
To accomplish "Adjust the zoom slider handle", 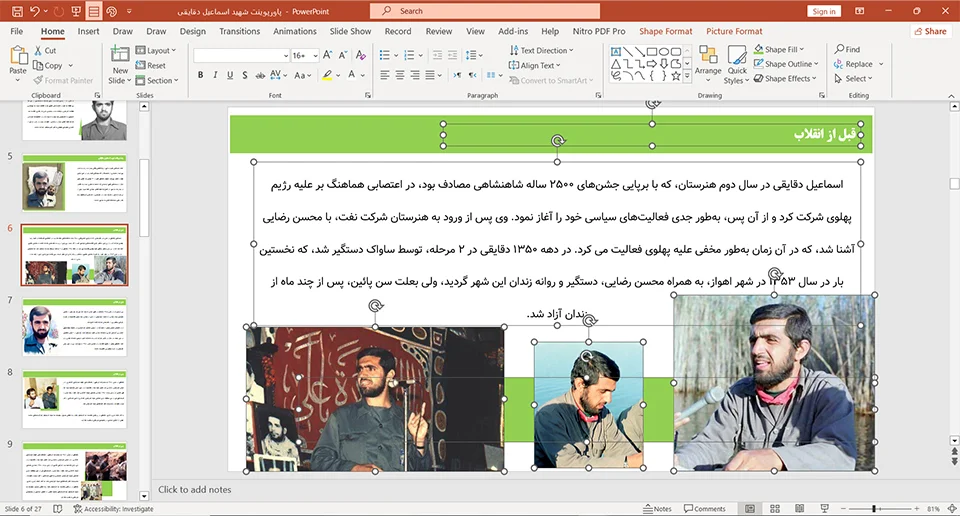I will point(874,509).
